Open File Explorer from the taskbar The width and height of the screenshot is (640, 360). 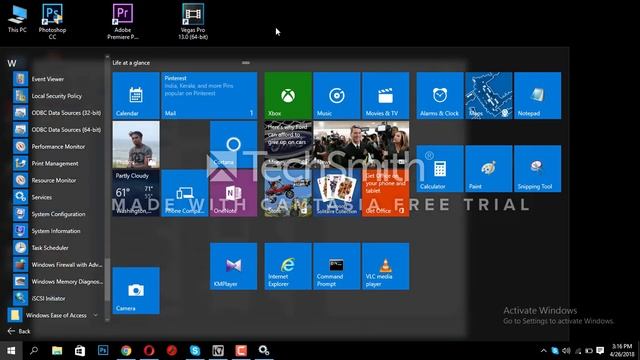57,351
